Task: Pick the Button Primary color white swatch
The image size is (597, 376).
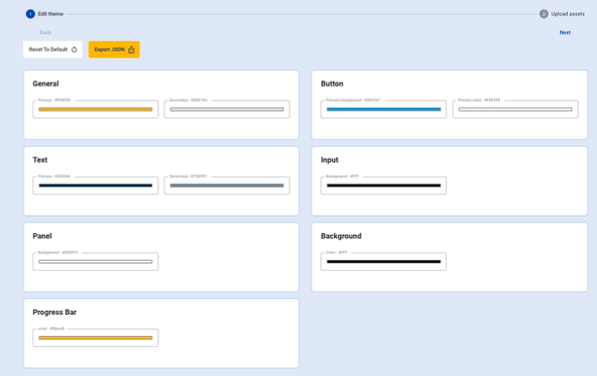Action: pyautogui.click(x=515, y=110)
